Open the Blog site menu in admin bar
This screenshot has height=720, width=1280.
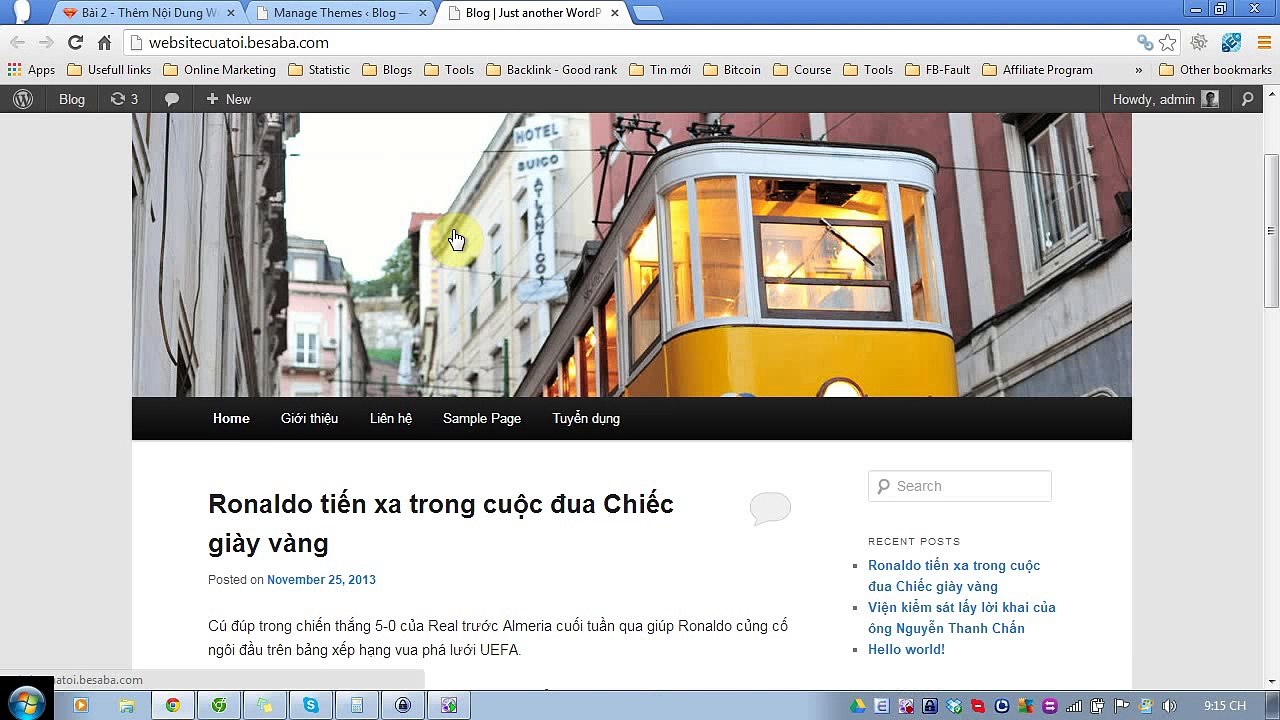click(72, 99)
